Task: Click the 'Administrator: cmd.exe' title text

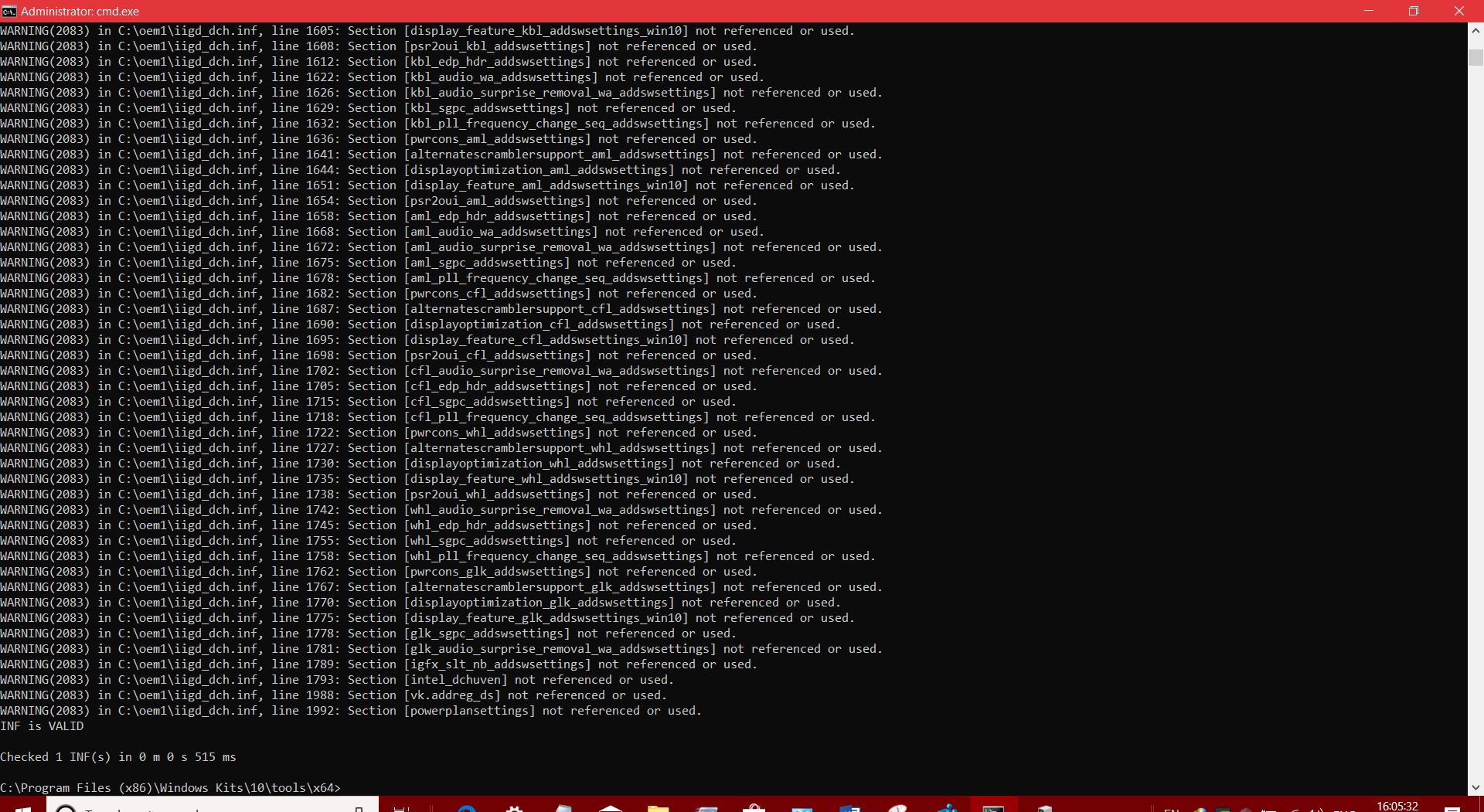Action: coord(80,12)
